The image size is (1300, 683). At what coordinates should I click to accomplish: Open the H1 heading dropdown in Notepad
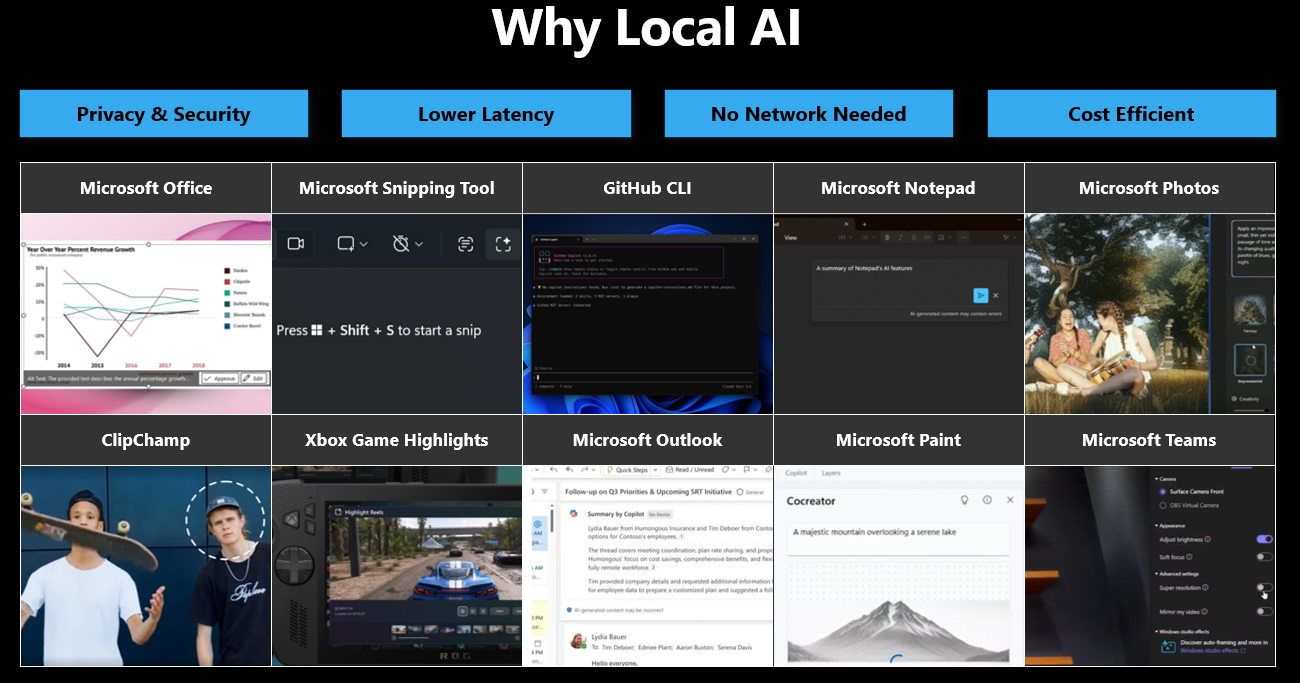846,238
